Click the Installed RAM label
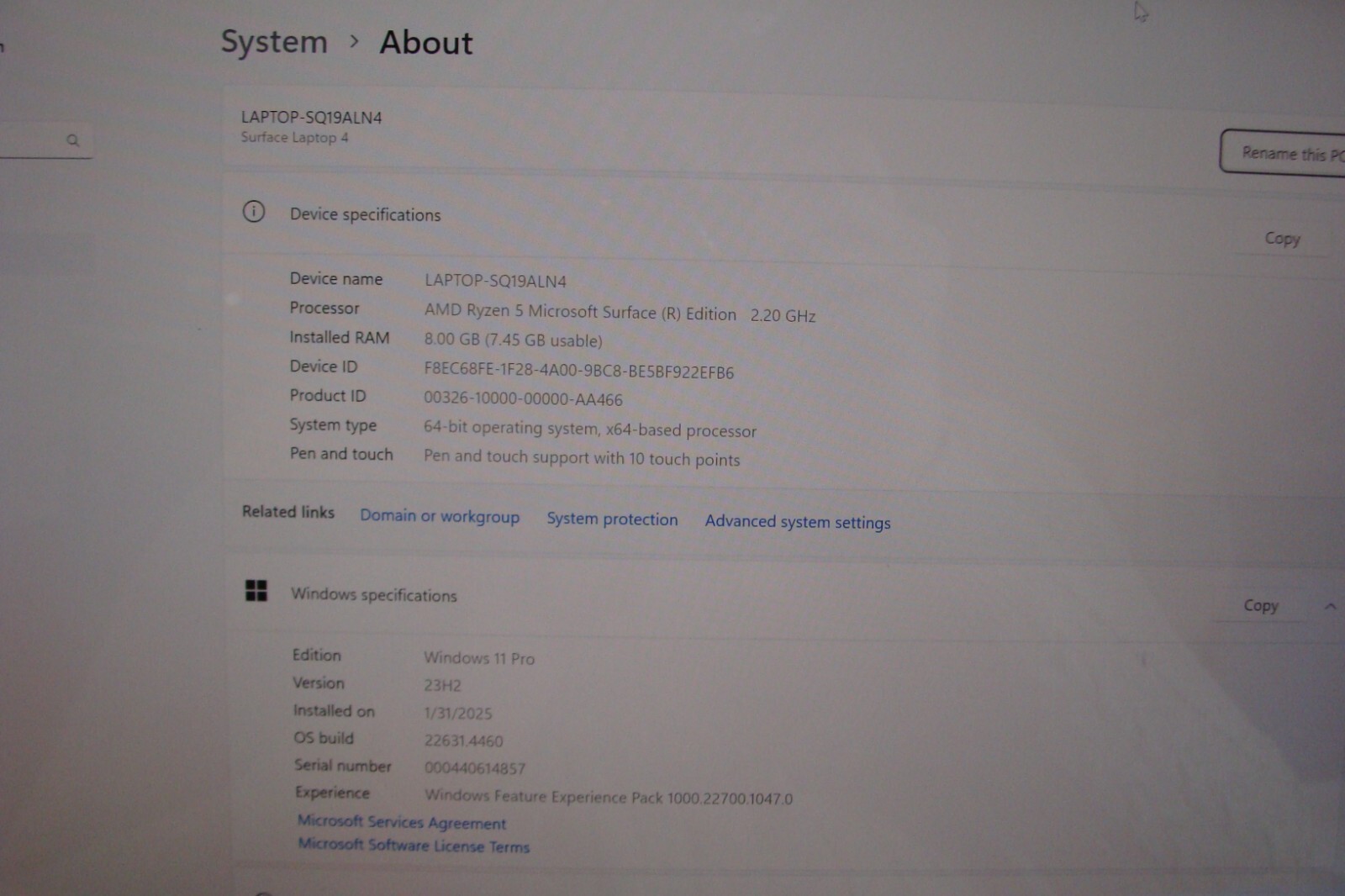This screenshot has width=1345, height=896. pyautogui.click(x=340, y=337)
